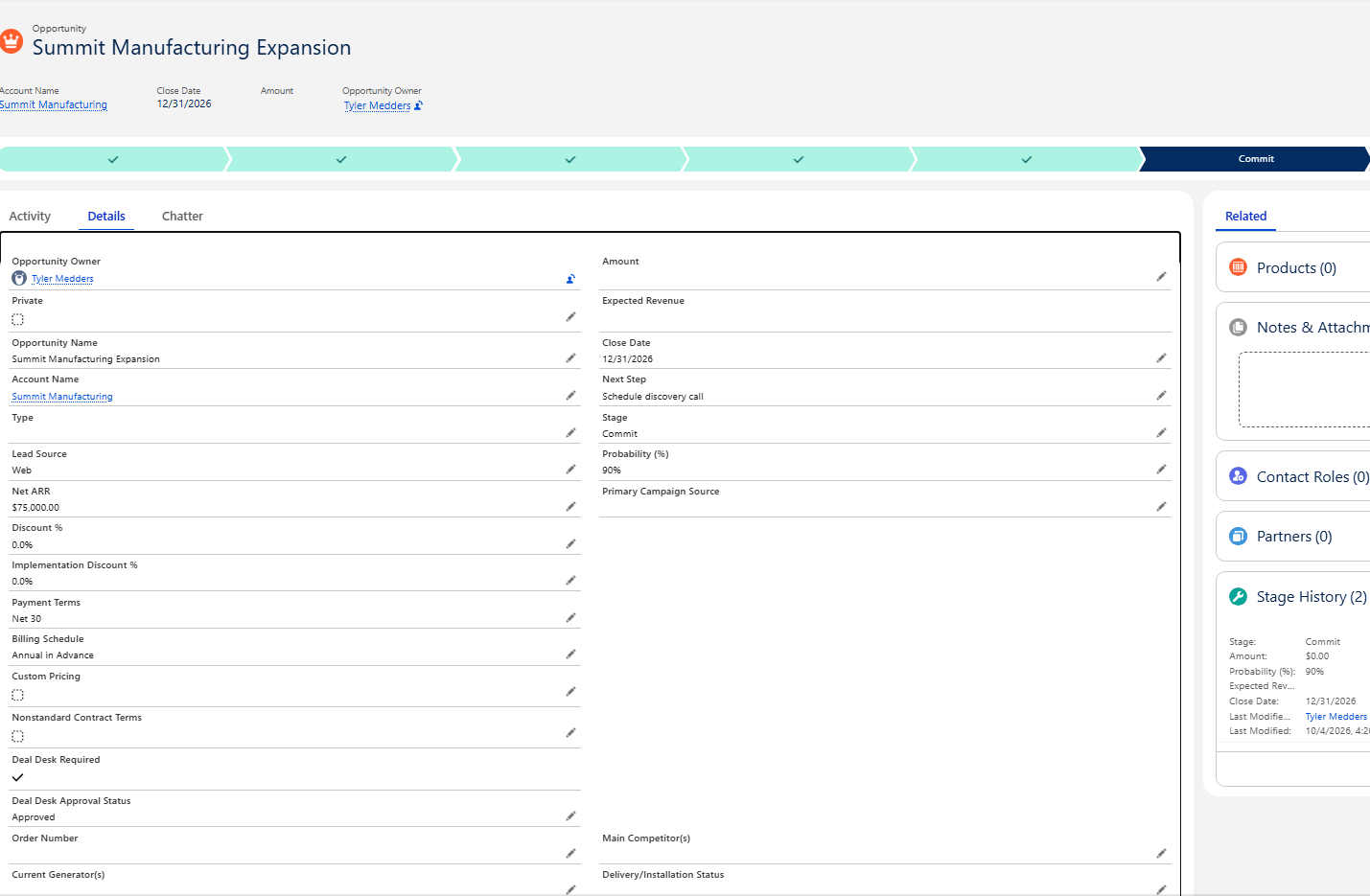Edit Billing Schedule pencil icon
Viewport: 1370px width, 896px height.
tap(570, 654)
